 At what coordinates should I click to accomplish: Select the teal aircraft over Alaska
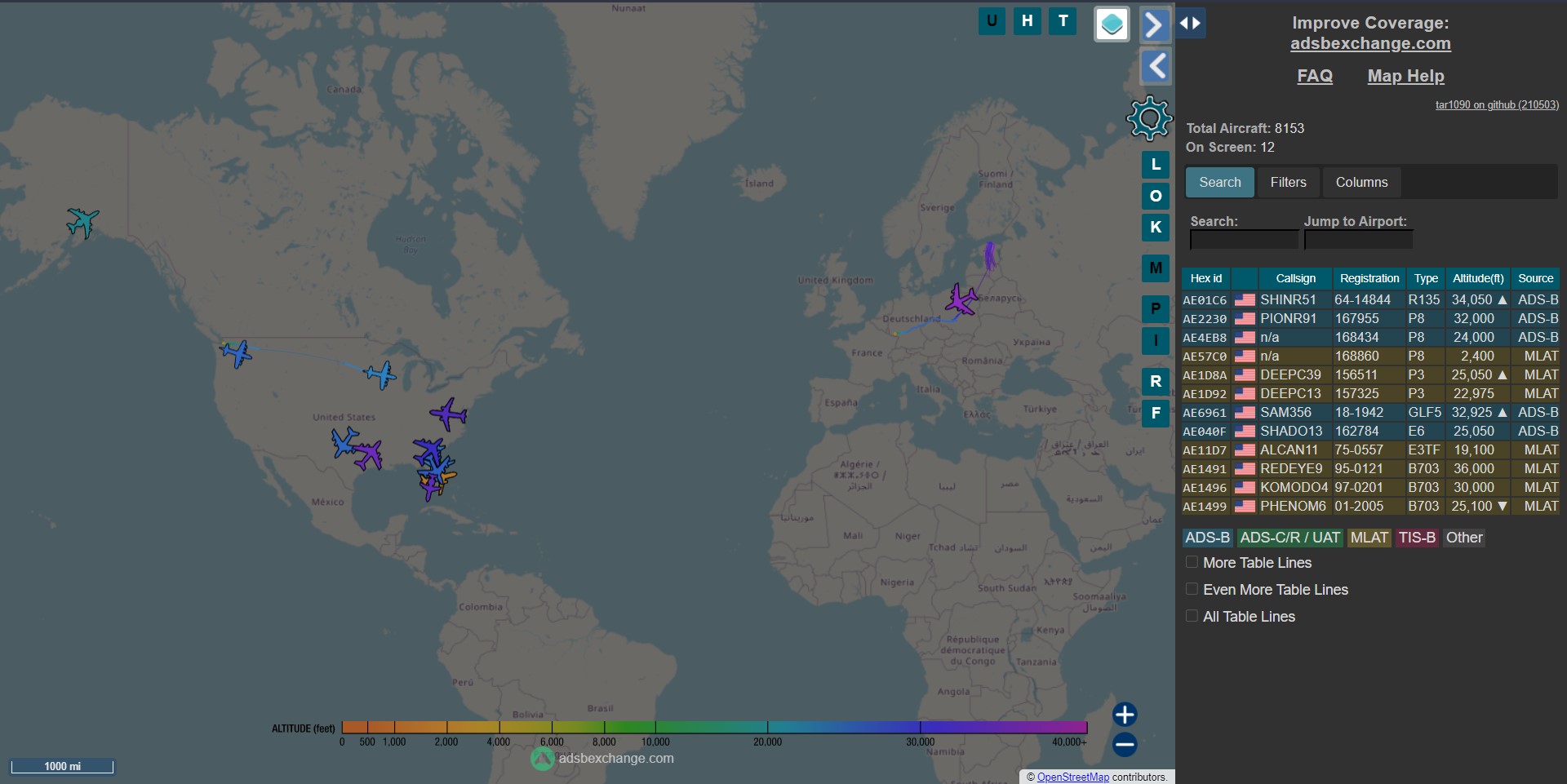(x=82, y=221)
